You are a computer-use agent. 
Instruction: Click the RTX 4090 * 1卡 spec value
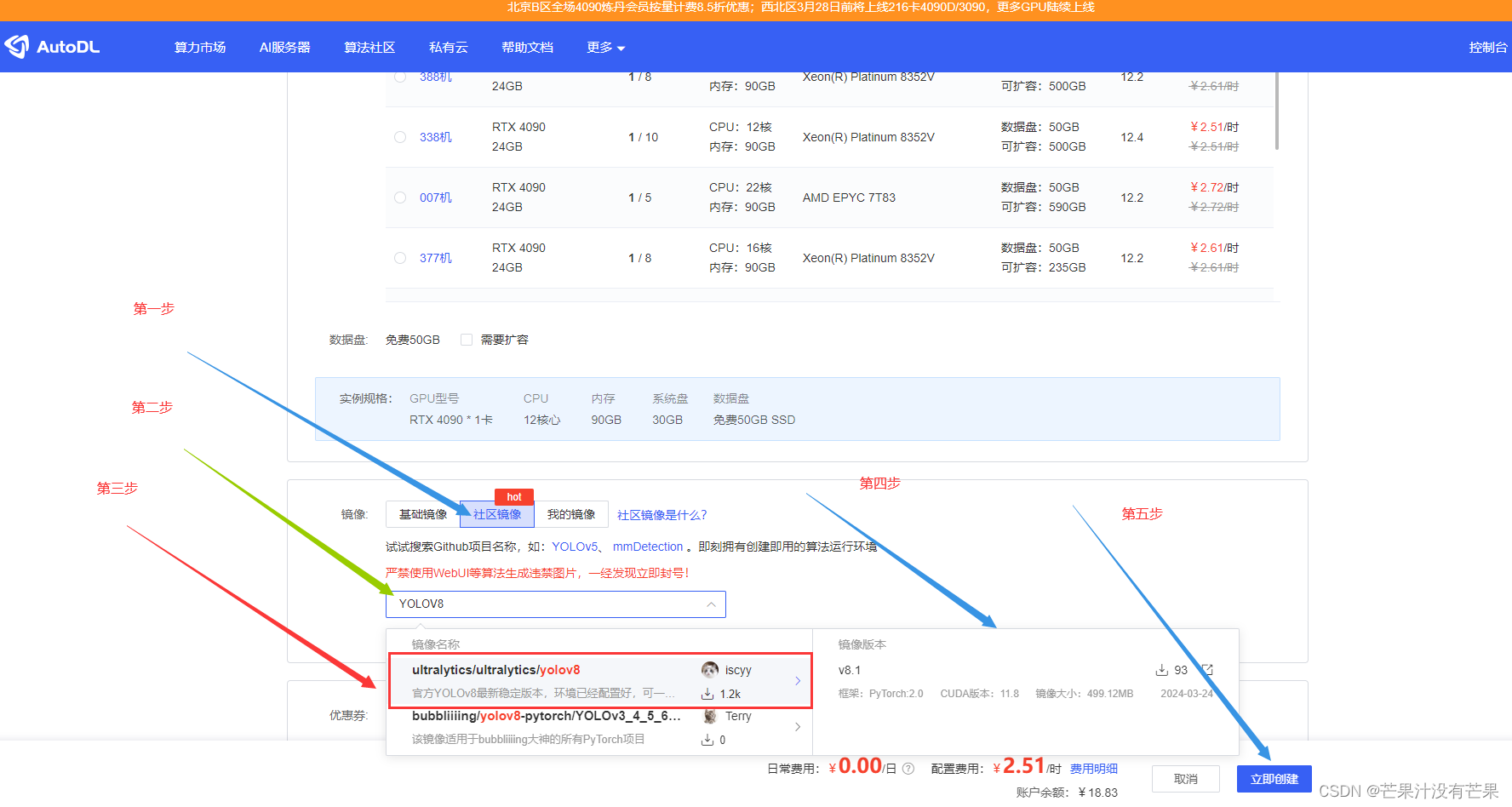click(451, 420)
